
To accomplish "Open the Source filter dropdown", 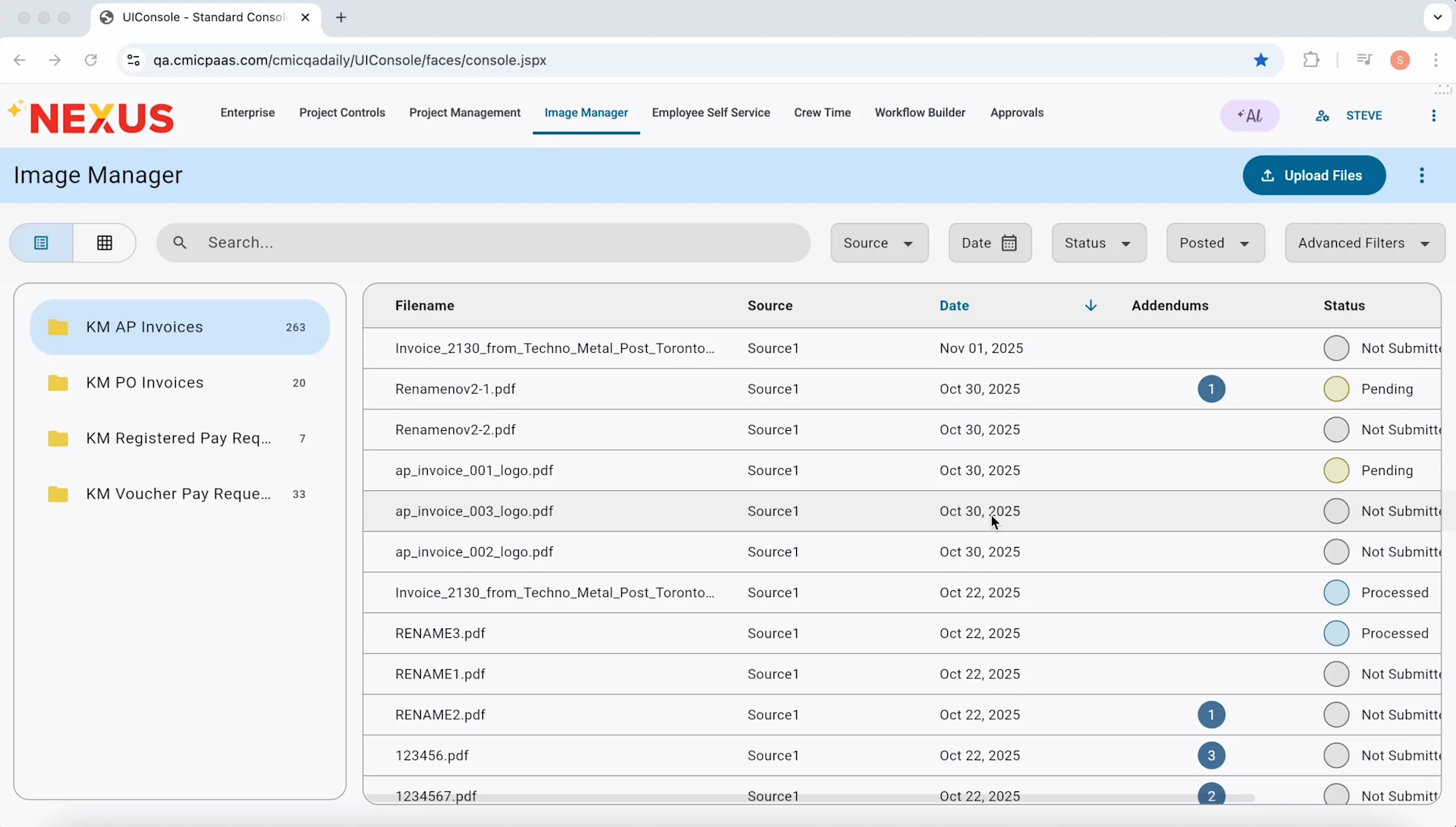I will click(879, 243).
